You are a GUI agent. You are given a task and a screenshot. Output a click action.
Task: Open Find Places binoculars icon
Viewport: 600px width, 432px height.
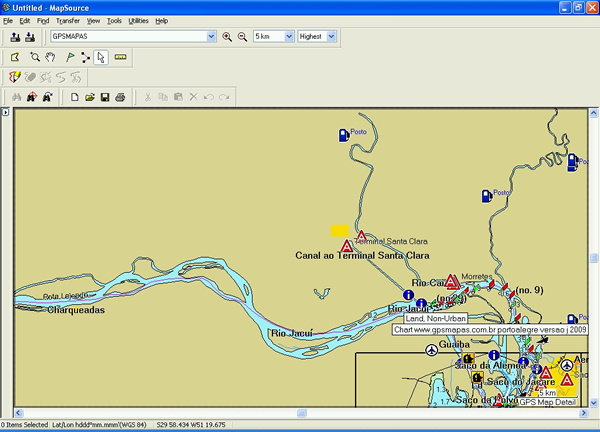click(x=16, y=97)
